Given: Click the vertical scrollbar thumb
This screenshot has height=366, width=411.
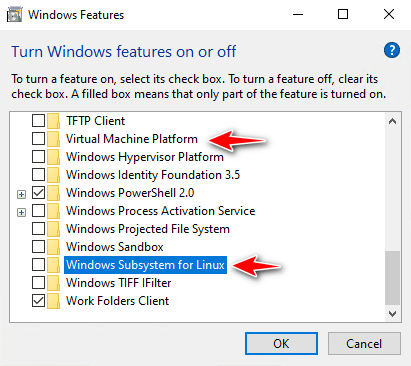Looking at the screenshot, I should point(392,278).
